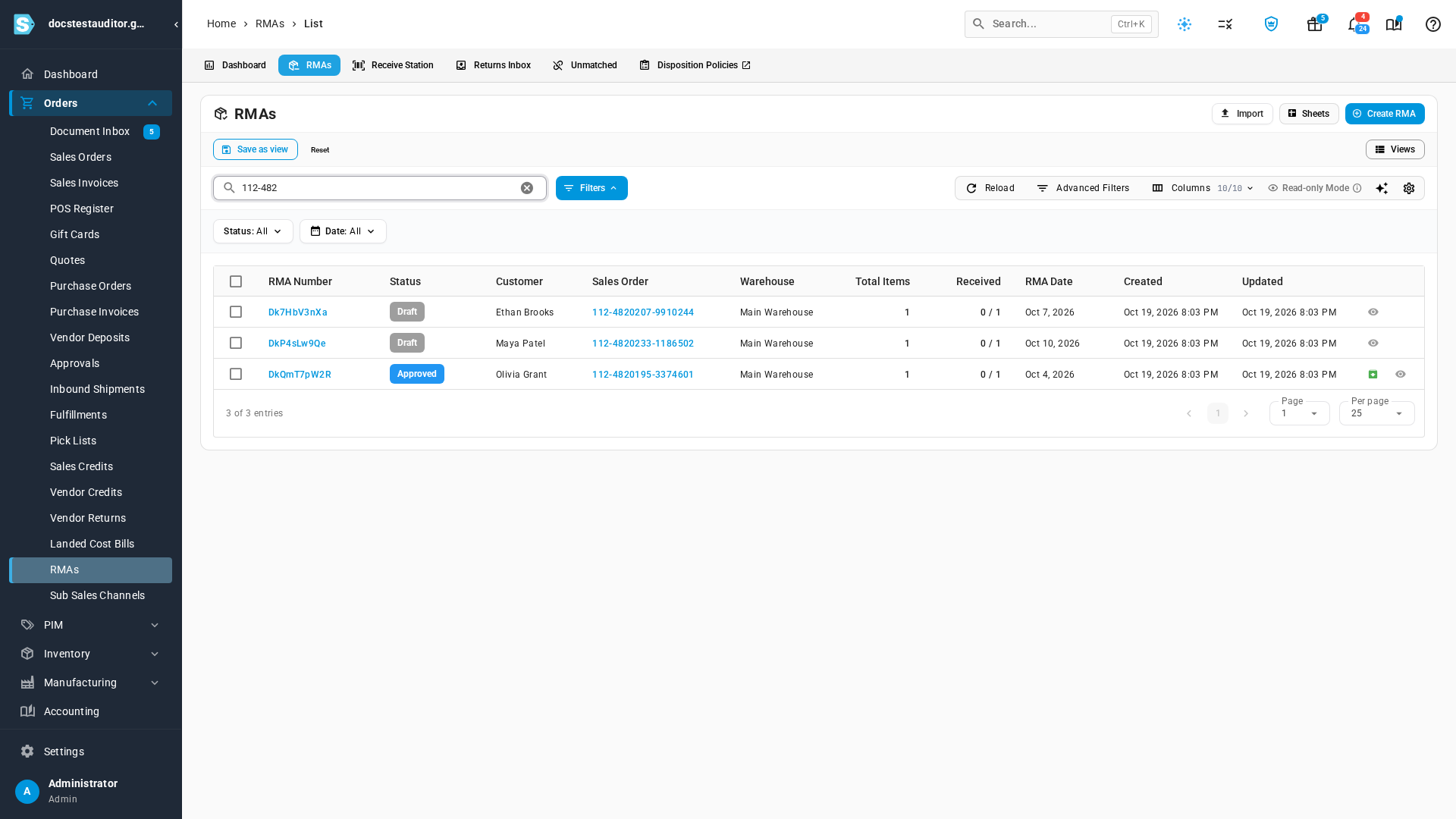Screen dimensions: 1456x819
Task: Switch to Returns Inbox tab
Action: pos(493,65)
